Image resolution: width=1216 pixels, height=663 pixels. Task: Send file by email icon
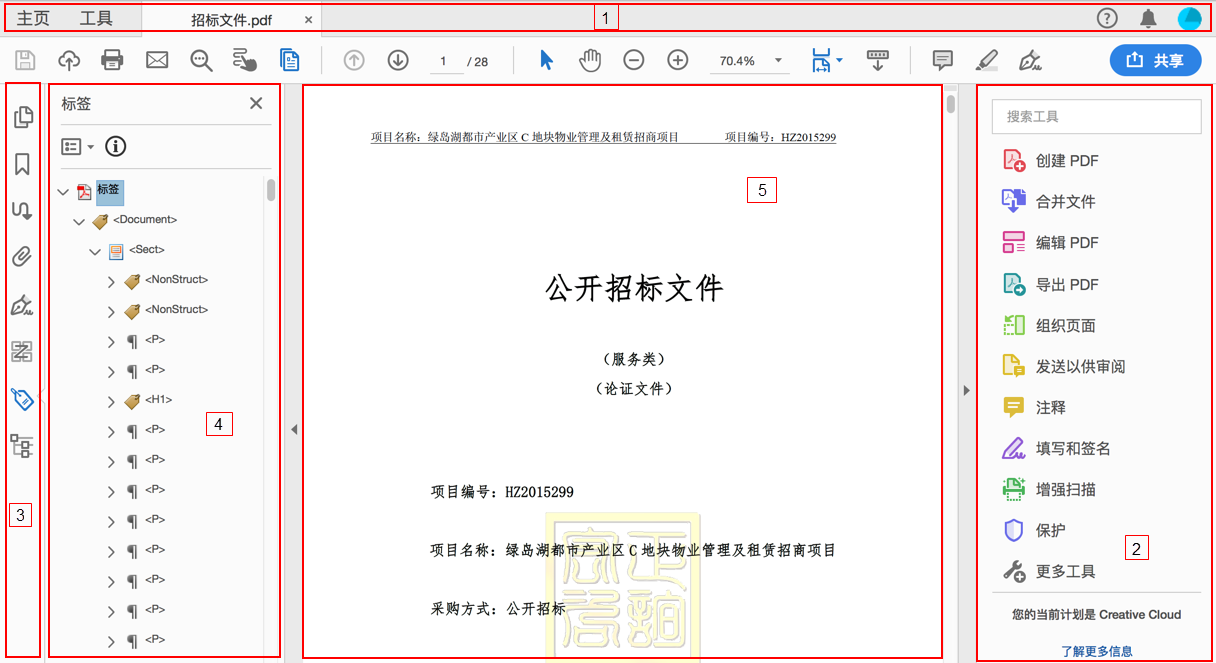tap(157, 60)
